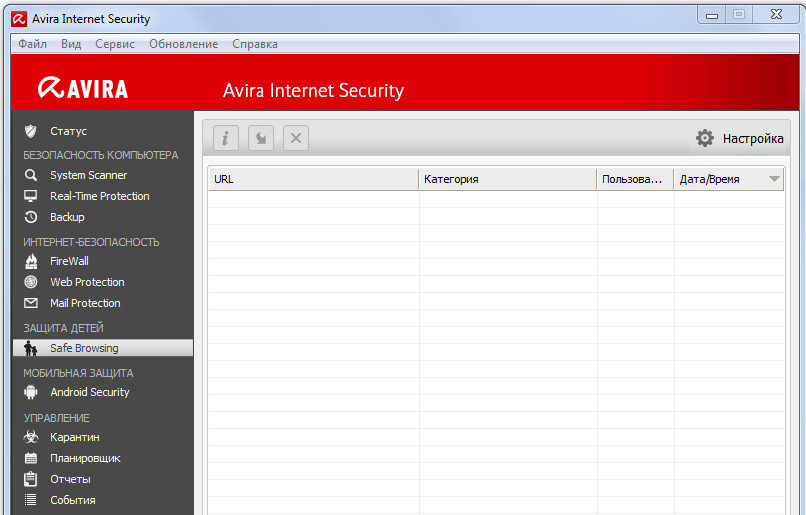Open System Scanner via magnifier icon

click(31, 175)
